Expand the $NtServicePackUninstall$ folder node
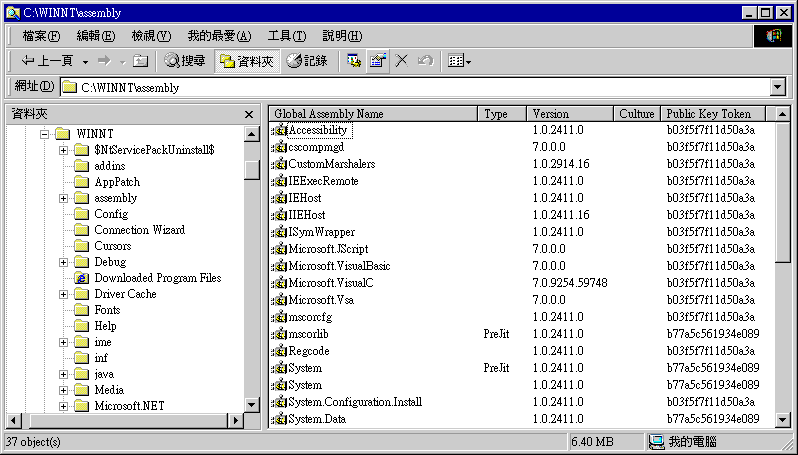 (x=63, y=150)
